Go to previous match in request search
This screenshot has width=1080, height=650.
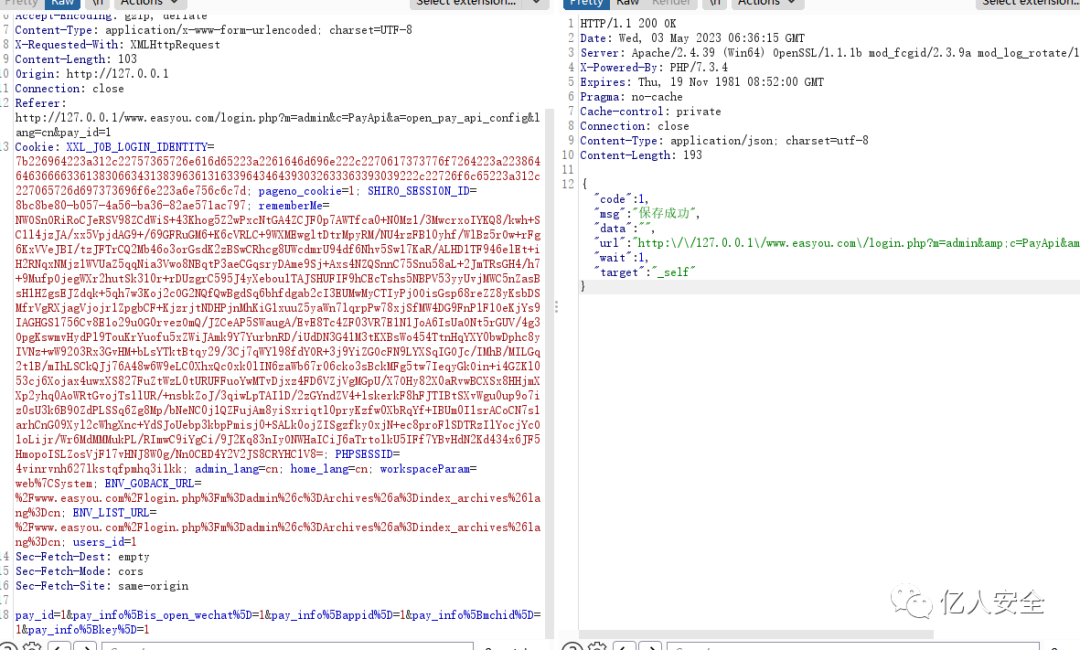pyautogui.click(x=59, y=647)
